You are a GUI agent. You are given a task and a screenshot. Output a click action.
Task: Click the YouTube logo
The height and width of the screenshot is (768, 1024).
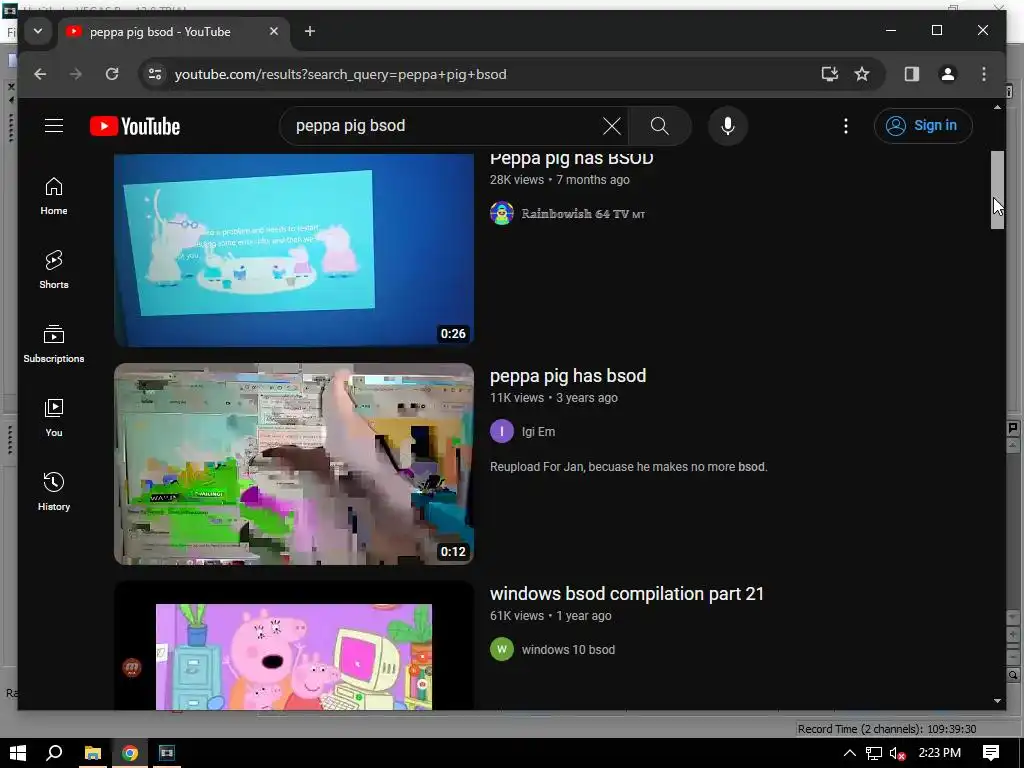click(135, 126)
